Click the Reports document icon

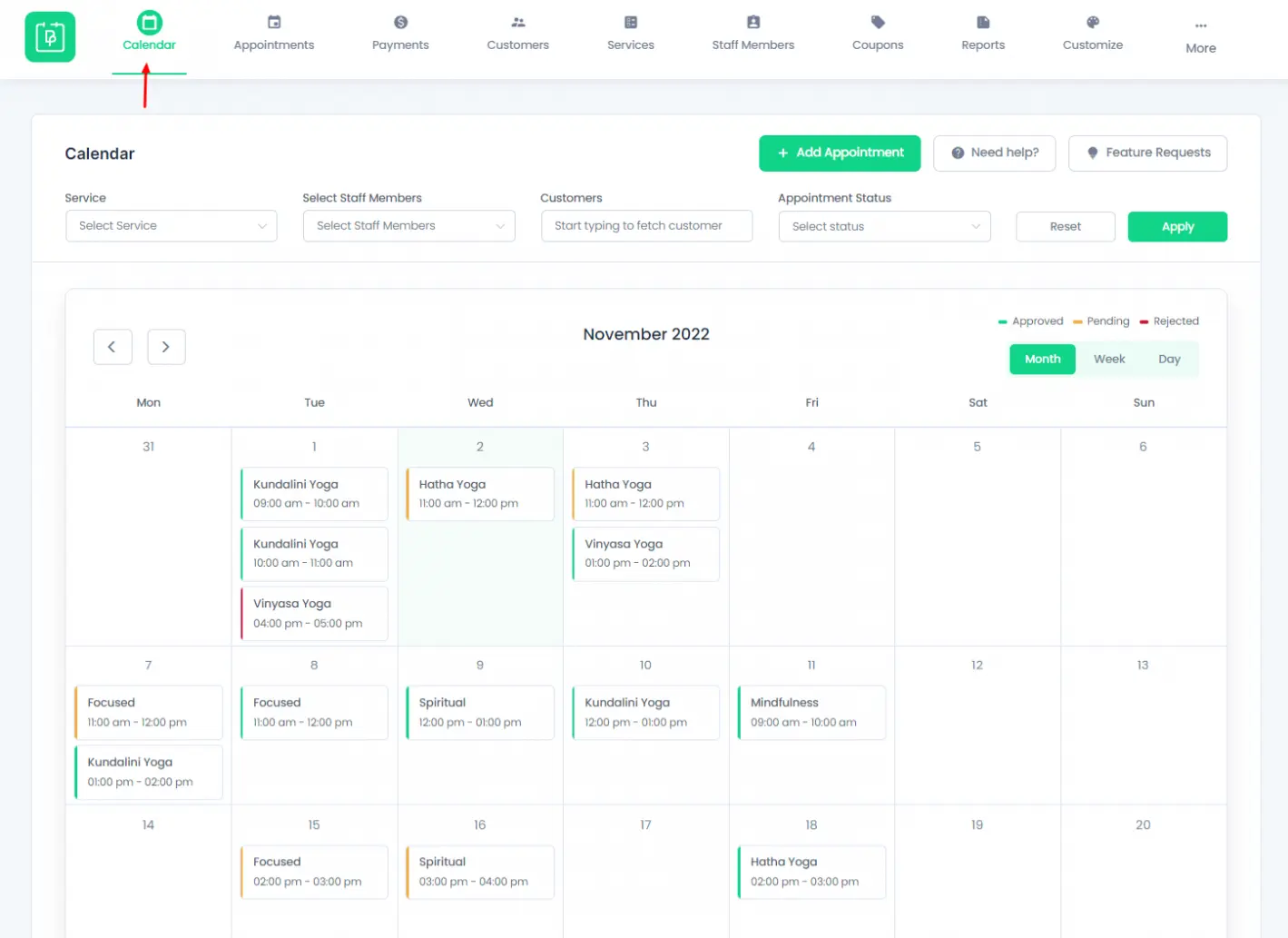tap(983, 22)
